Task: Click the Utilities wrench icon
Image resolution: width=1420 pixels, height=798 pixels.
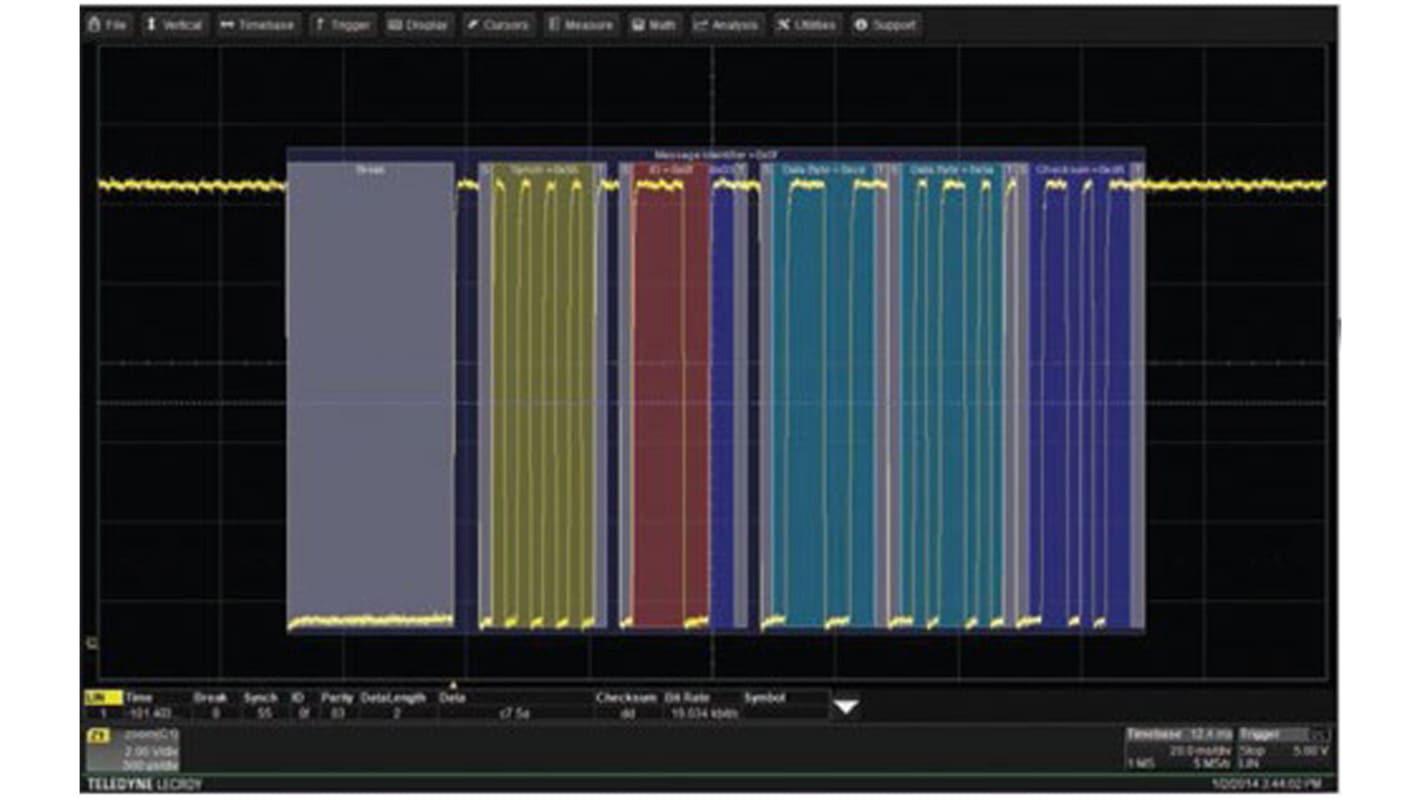Action: 786,25
